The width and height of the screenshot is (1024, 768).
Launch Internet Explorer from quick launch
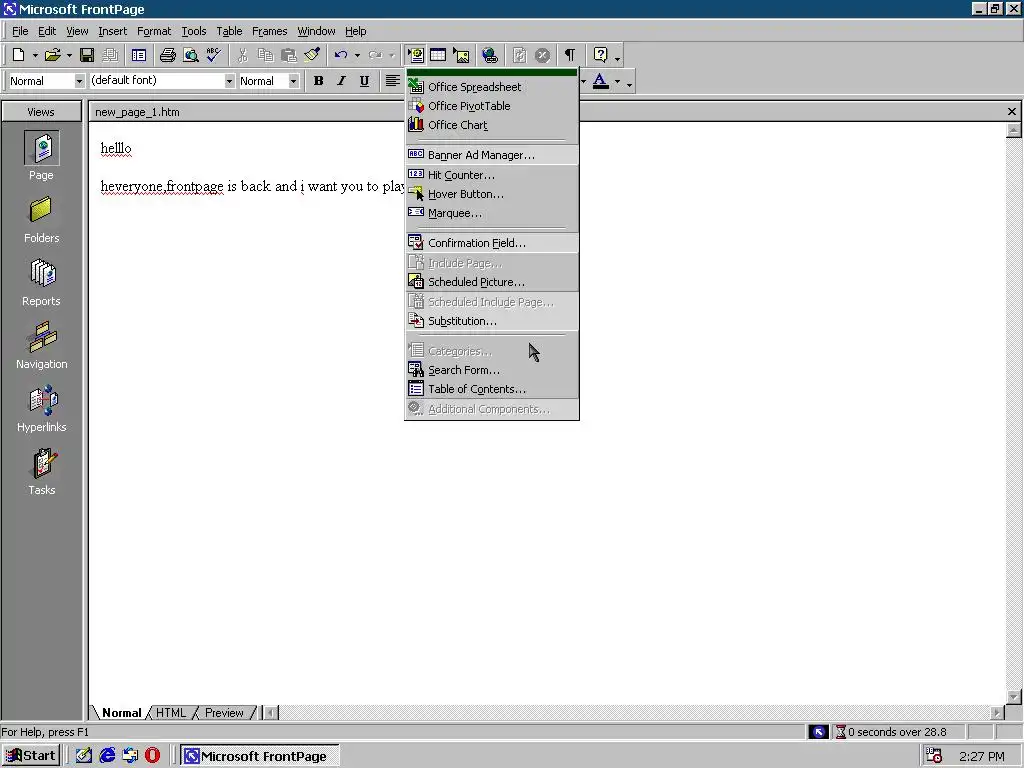pyautogui.click(x=107, y=756)
